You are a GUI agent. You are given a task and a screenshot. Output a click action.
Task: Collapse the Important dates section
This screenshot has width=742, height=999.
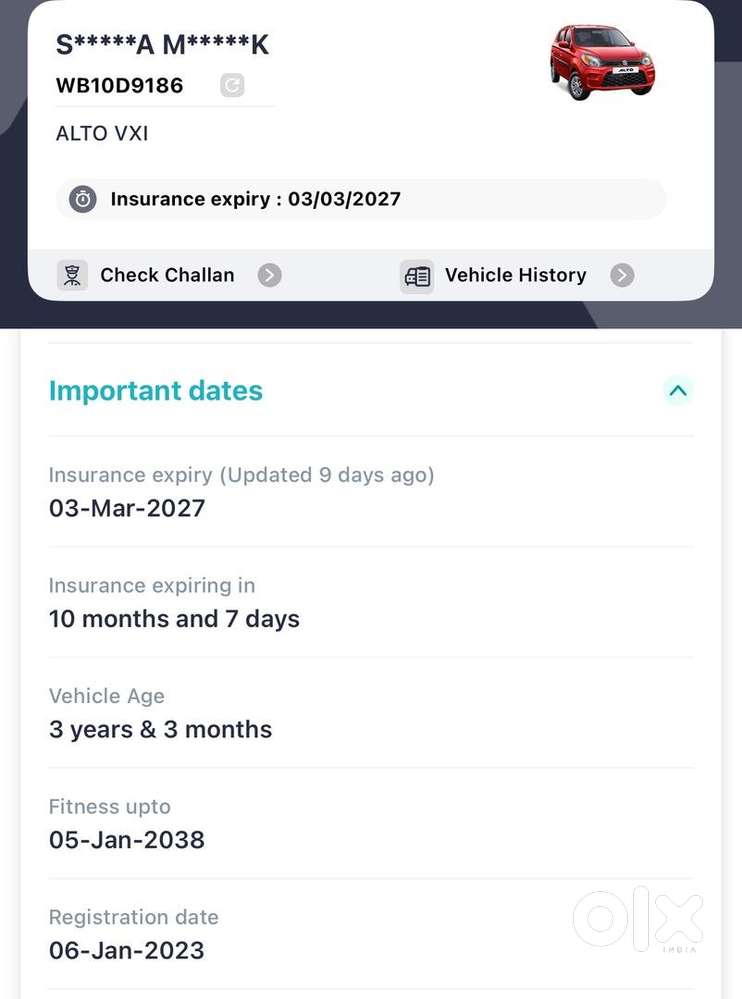[x=678, y=391]
